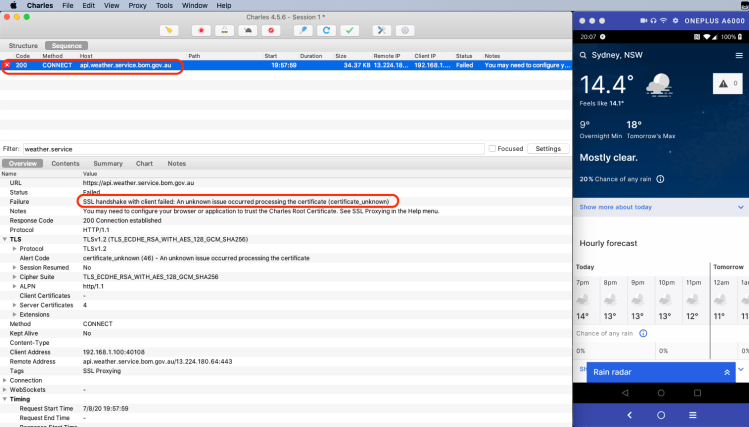Toggle the turtle Throttling icon
This screenshot has width=749, height=427.
pyautogui.click(x=248, y=31)
